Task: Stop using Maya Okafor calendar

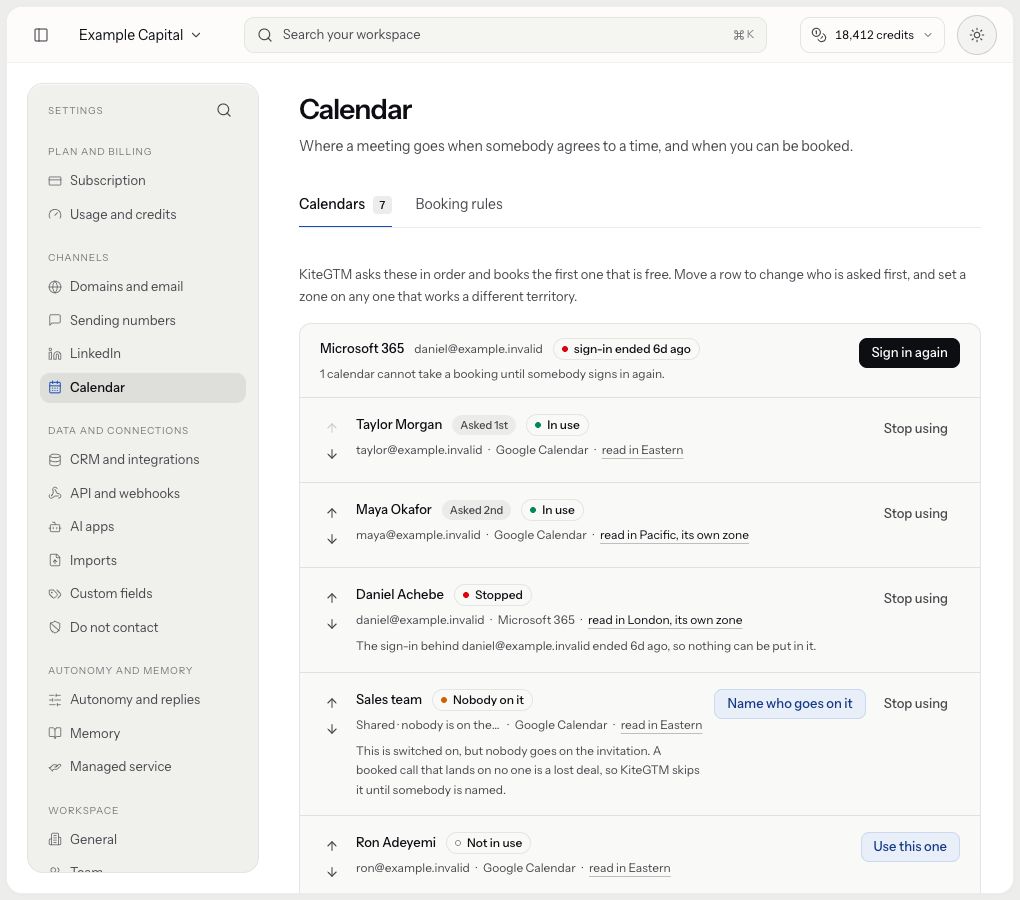Action: click(915, 514)
